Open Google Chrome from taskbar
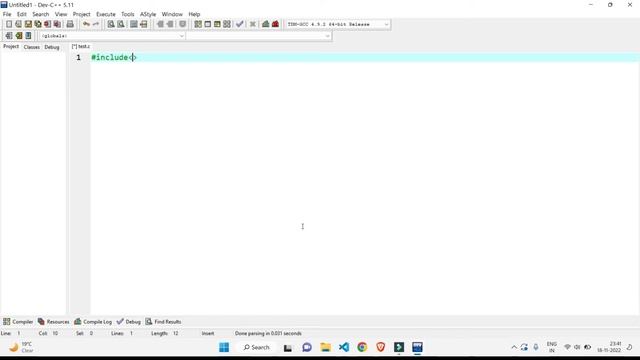640x360 pixels. [x=362, y=347]
